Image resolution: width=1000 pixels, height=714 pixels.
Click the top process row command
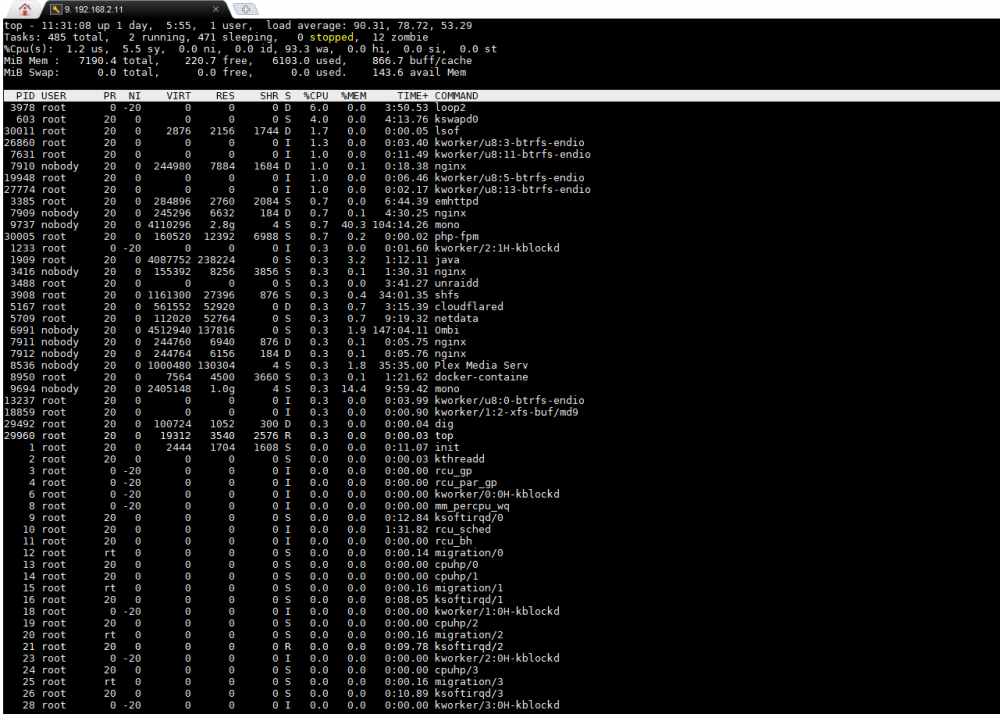click(x=443, y=435)
